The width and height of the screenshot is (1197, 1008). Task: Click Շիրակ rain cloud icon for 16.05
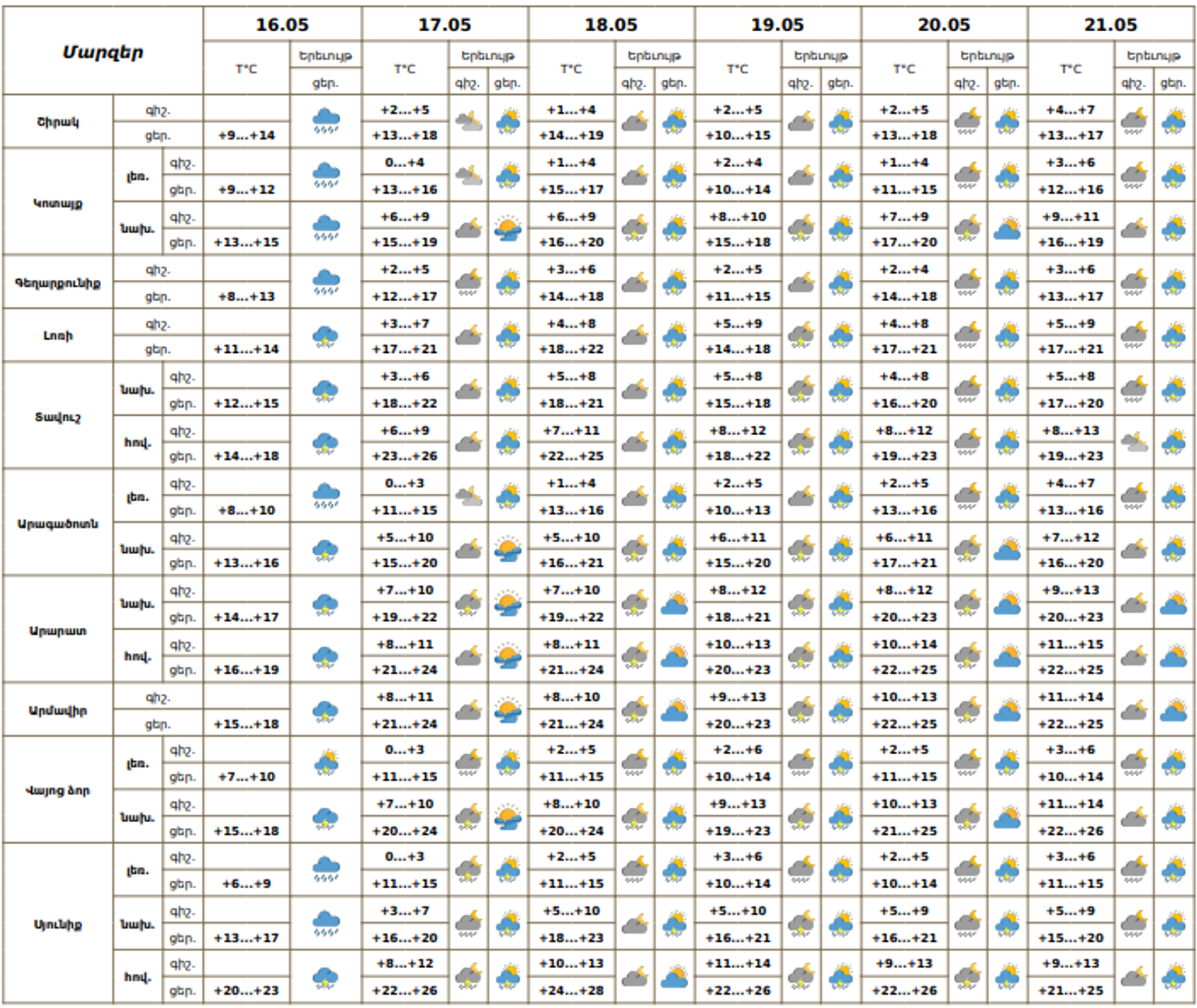[326, 121]
